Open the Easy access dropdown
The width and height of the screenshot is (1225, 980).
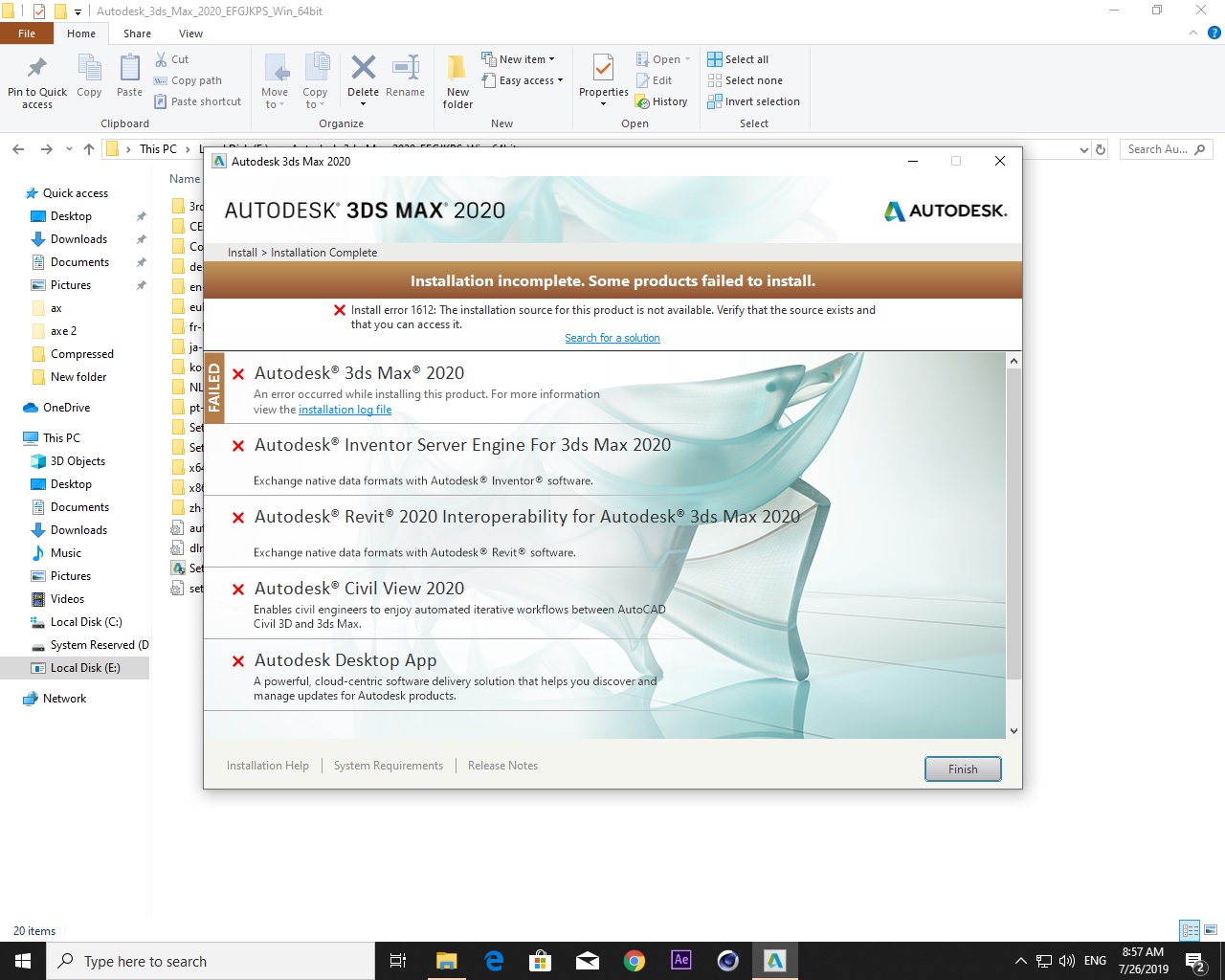point(522,80)
